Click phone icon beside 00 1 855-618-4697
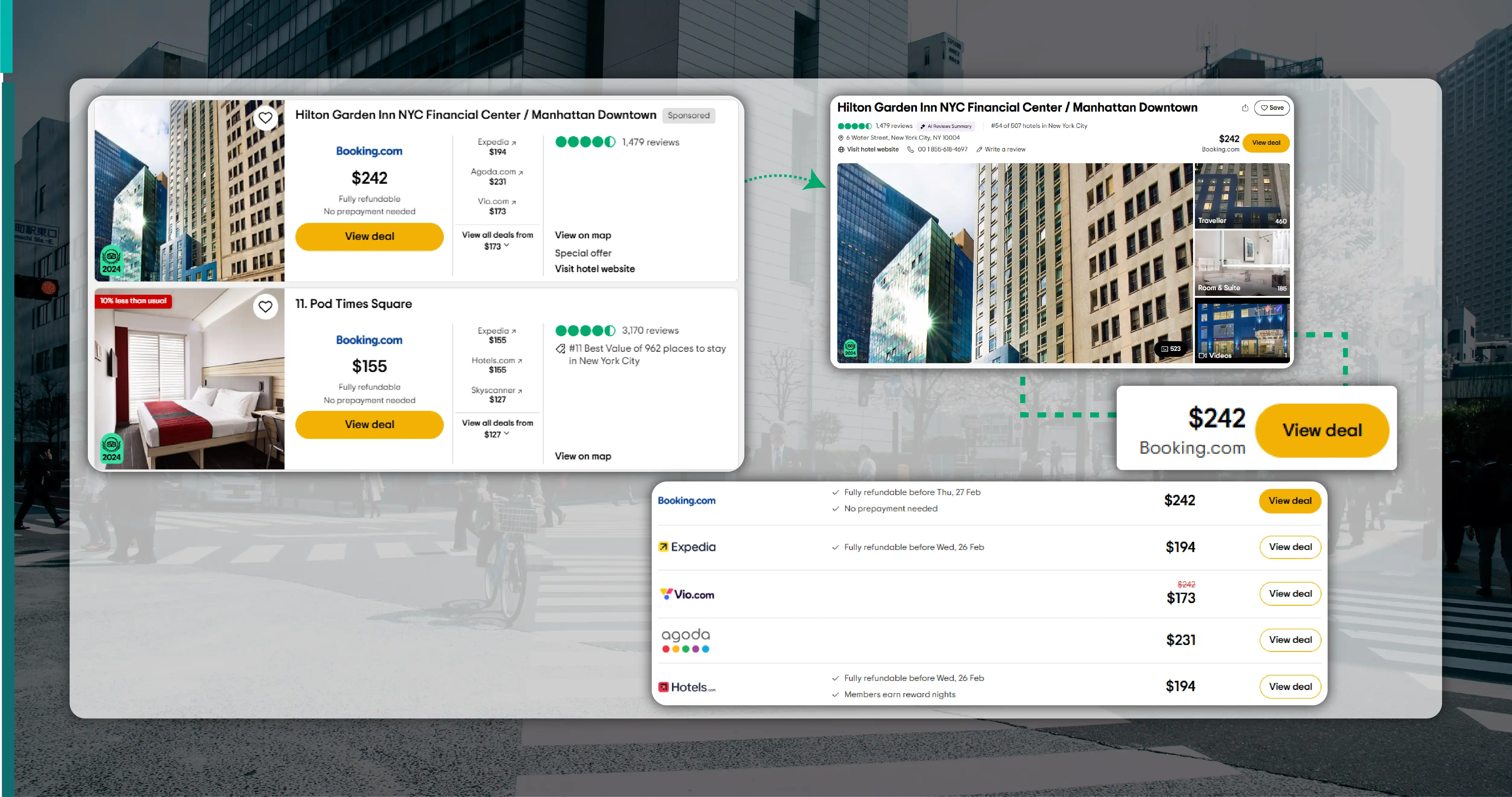 click(x=910, y=150)
